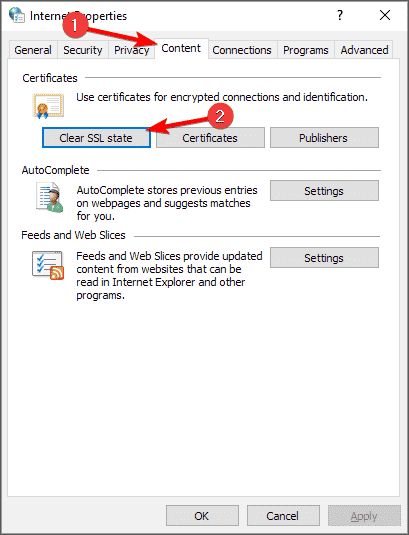Confirm with the OK button
Image resolution: width=409 pixels, height=535 pixels.
(202, 516)
